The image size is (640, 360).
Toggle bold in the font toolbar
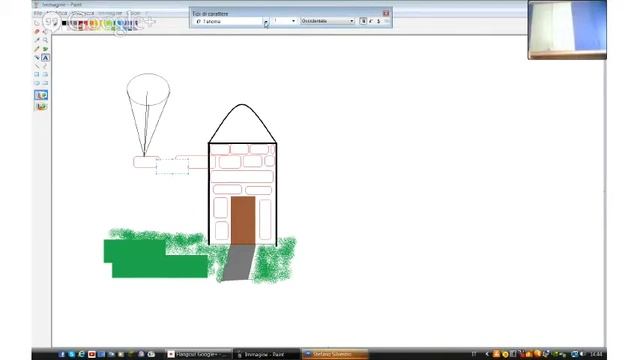[x=363, y=21]
